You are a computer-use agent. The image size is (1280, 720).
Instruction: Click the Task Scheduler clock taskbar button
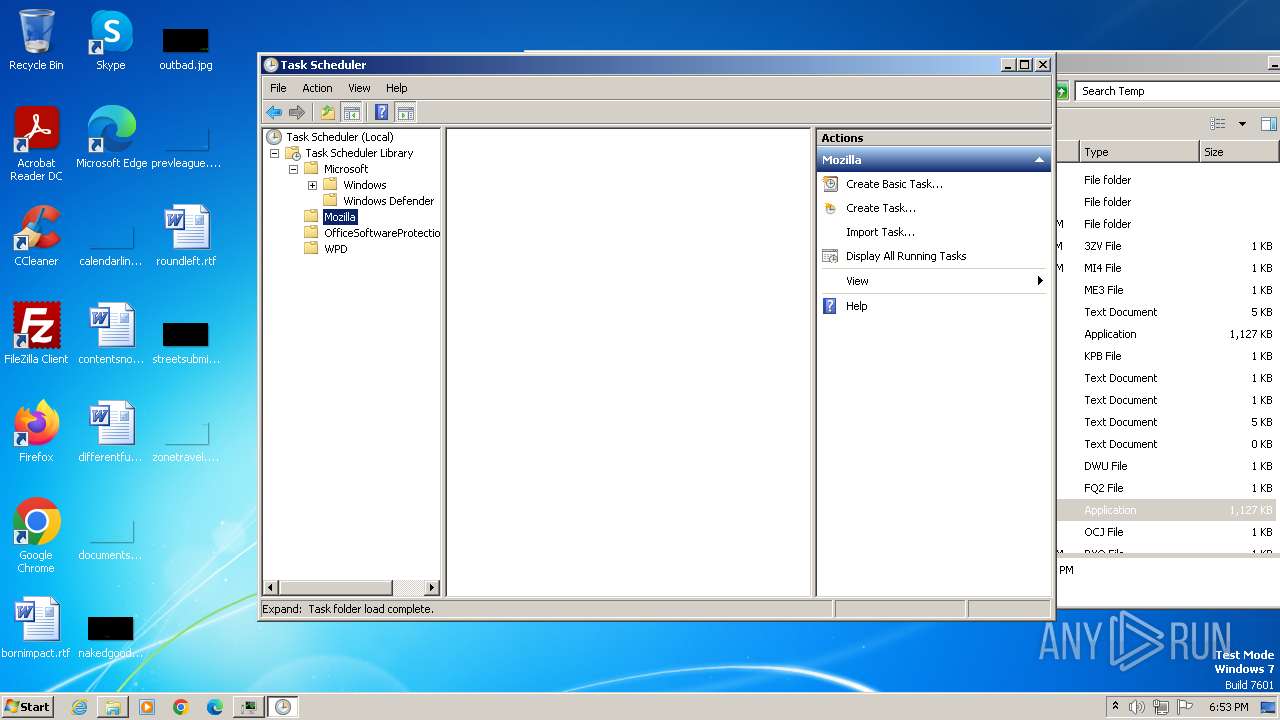coord(283,707)
